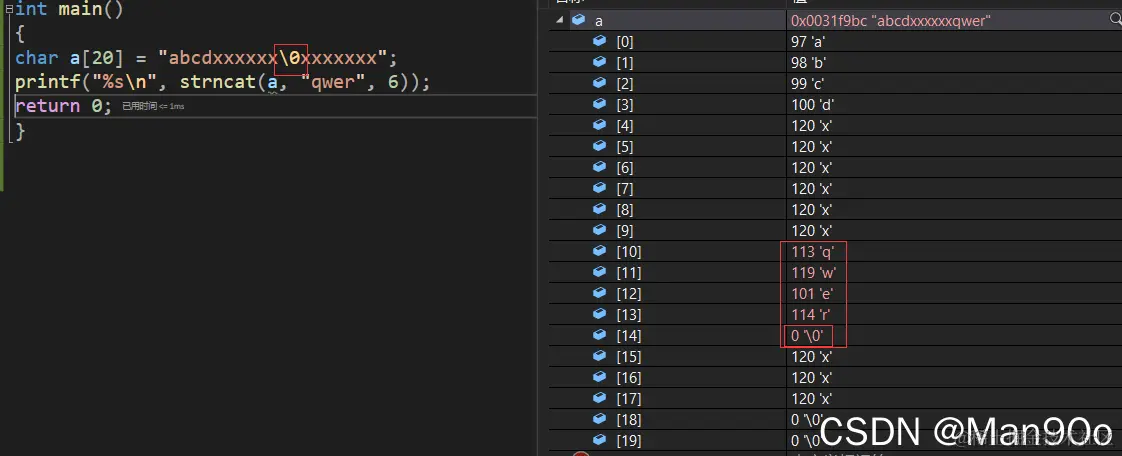
Task: Click the cube icon of element [15]
Action: tap(600, 356)
